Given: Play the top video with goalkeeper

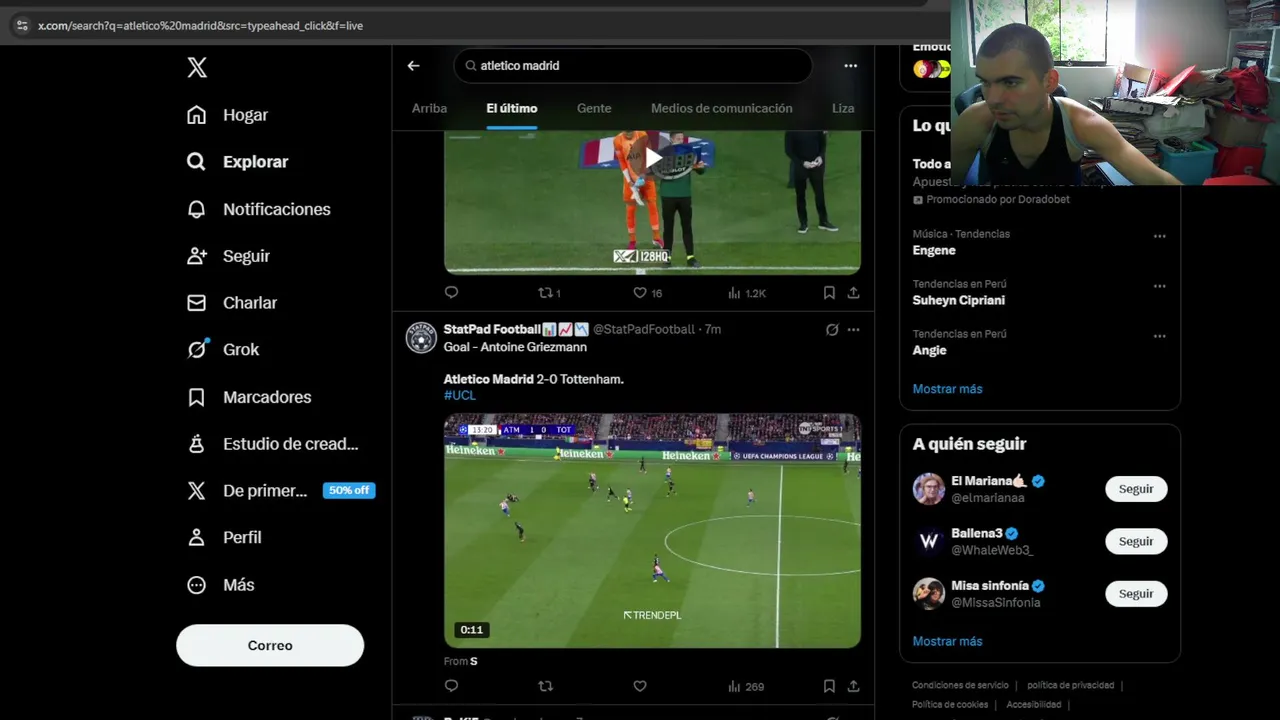Looking at the screenshot, I should (653, 158).
